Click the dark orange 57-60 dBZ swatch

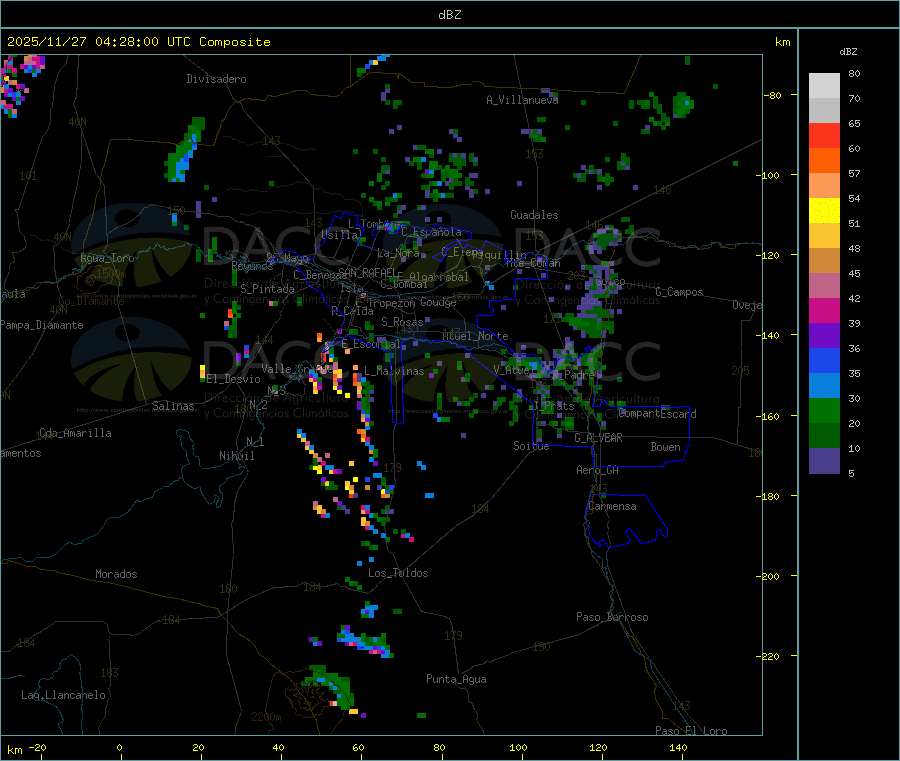click(824, 161)
